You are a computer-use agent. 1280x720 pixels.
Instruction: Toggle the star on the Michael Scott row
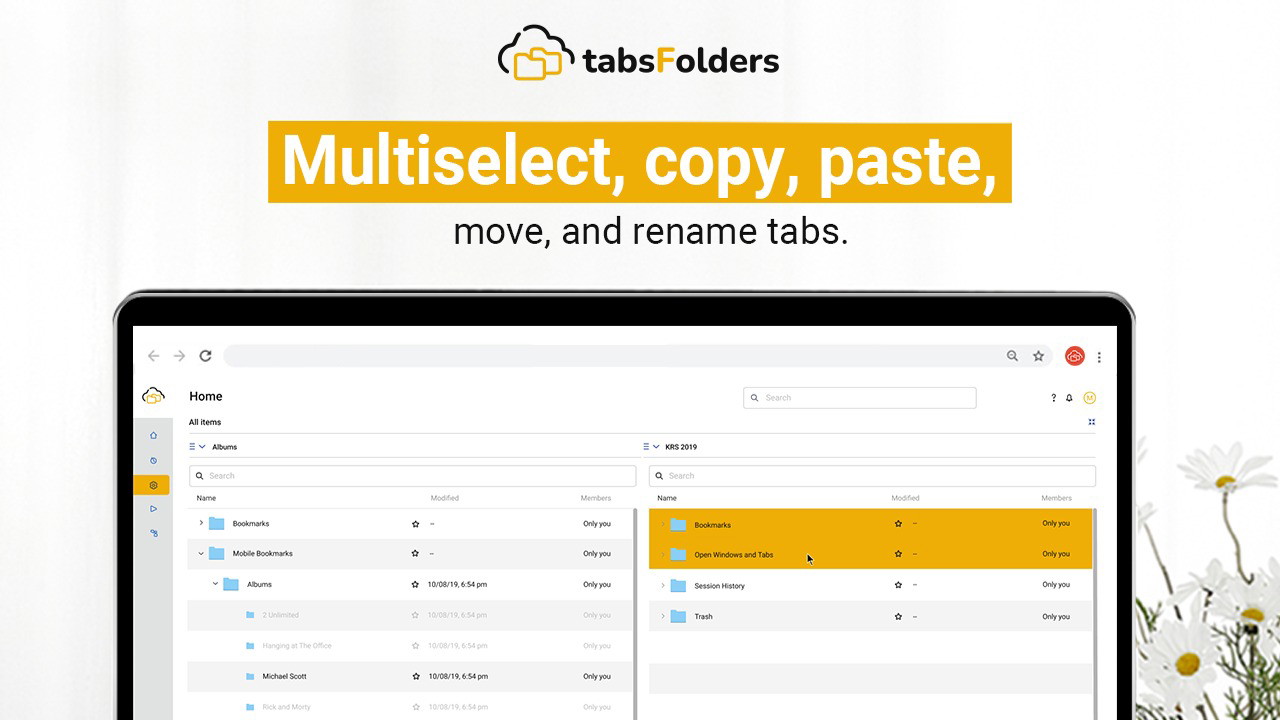pos(415,676)
